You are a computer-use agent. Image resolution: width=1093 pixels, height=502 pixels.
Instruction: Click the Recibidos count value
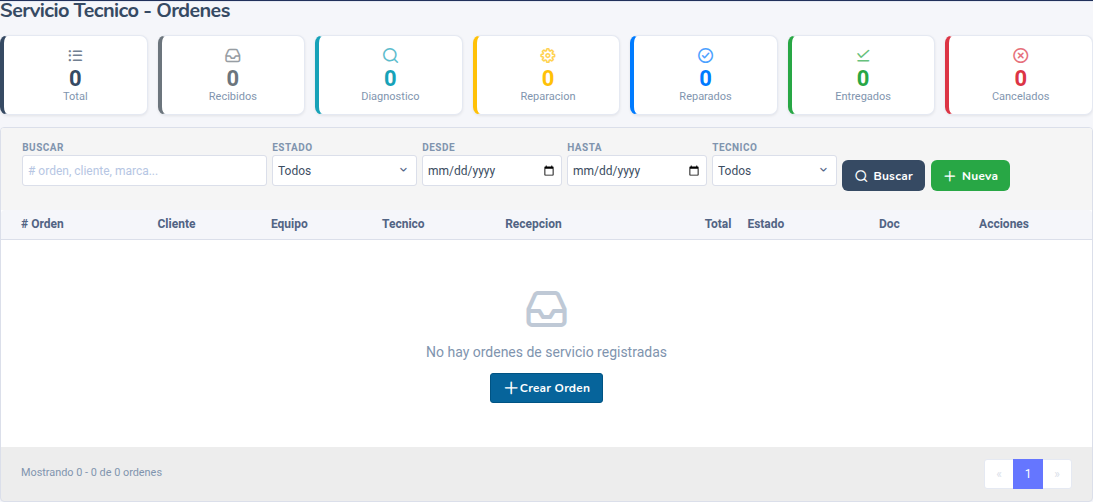point(233,78)
